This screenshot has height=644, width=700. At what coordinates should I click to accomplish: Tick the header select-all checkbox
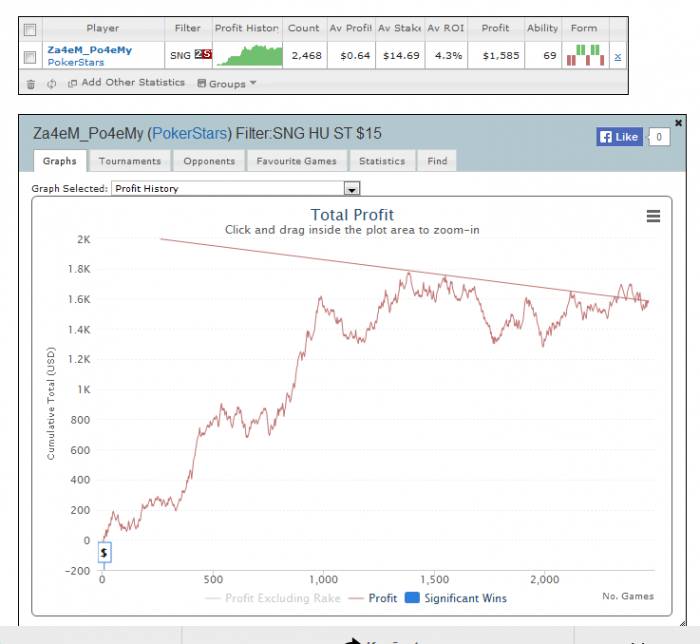(30, 29)
